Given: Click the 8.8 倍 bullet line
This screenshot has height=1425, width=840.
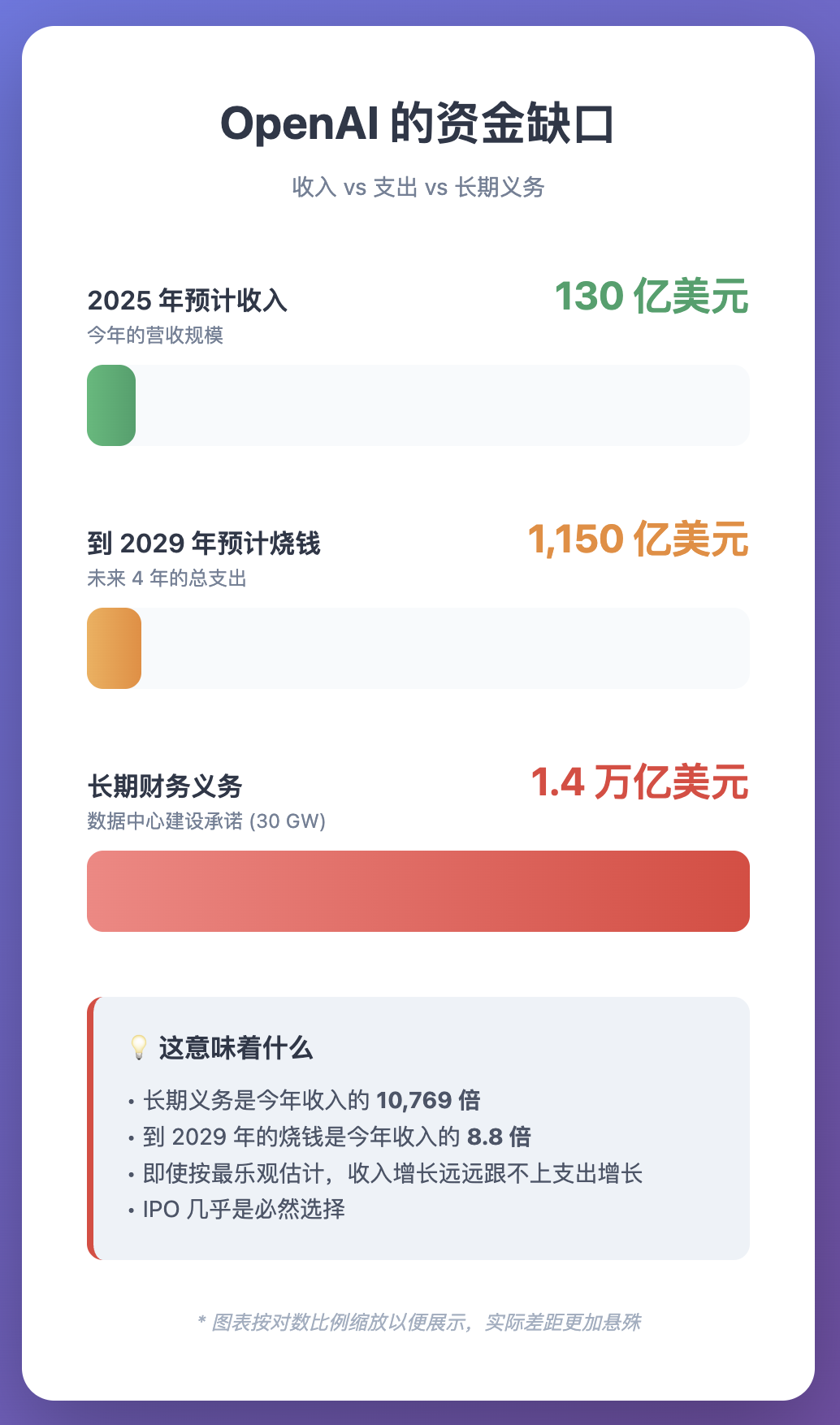Looking at the screenshot, I should click(x=330, y=1137).
